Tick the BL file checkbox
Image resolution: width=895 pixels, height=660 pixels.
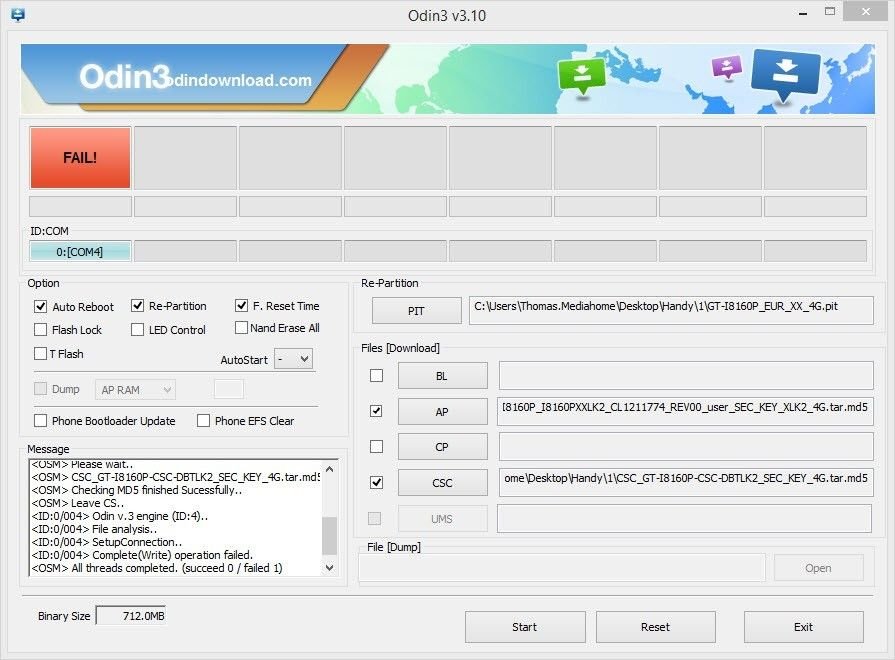click(x=376, y=376)
